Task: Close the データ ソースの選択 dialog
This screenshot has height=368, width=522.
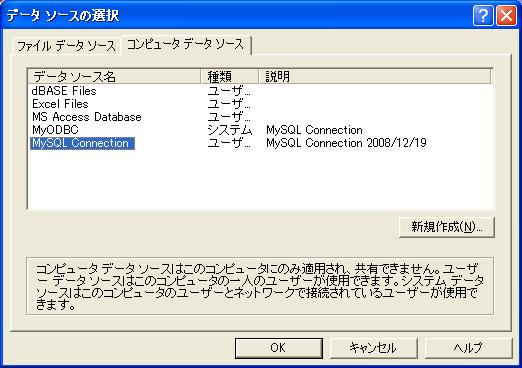Action: click(x=506, y=15)
